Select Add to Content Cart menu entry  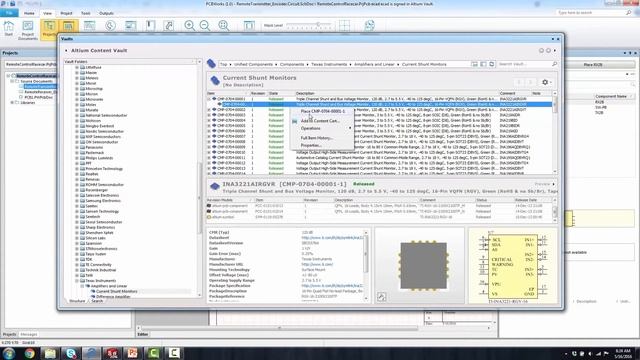tap(321, 121)
